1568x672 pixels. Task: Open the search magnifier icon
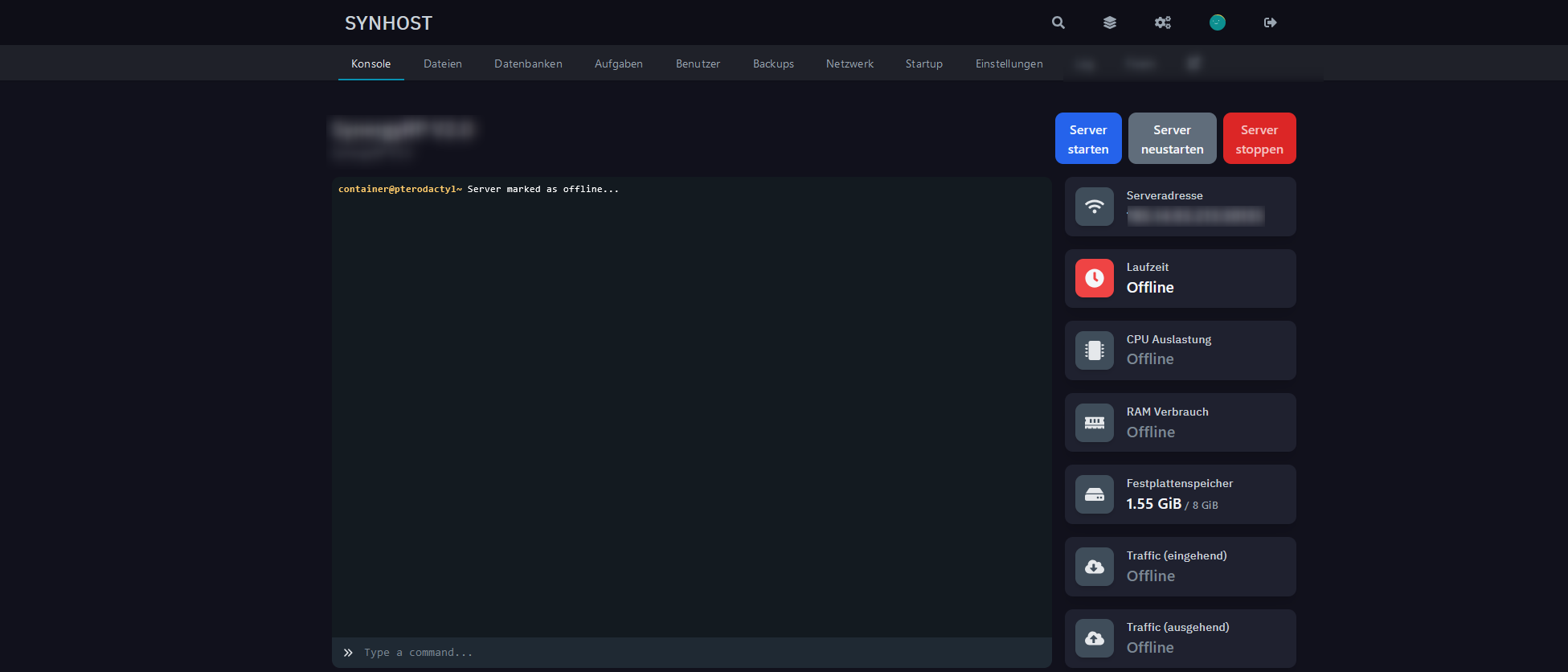pos(1058,23)
